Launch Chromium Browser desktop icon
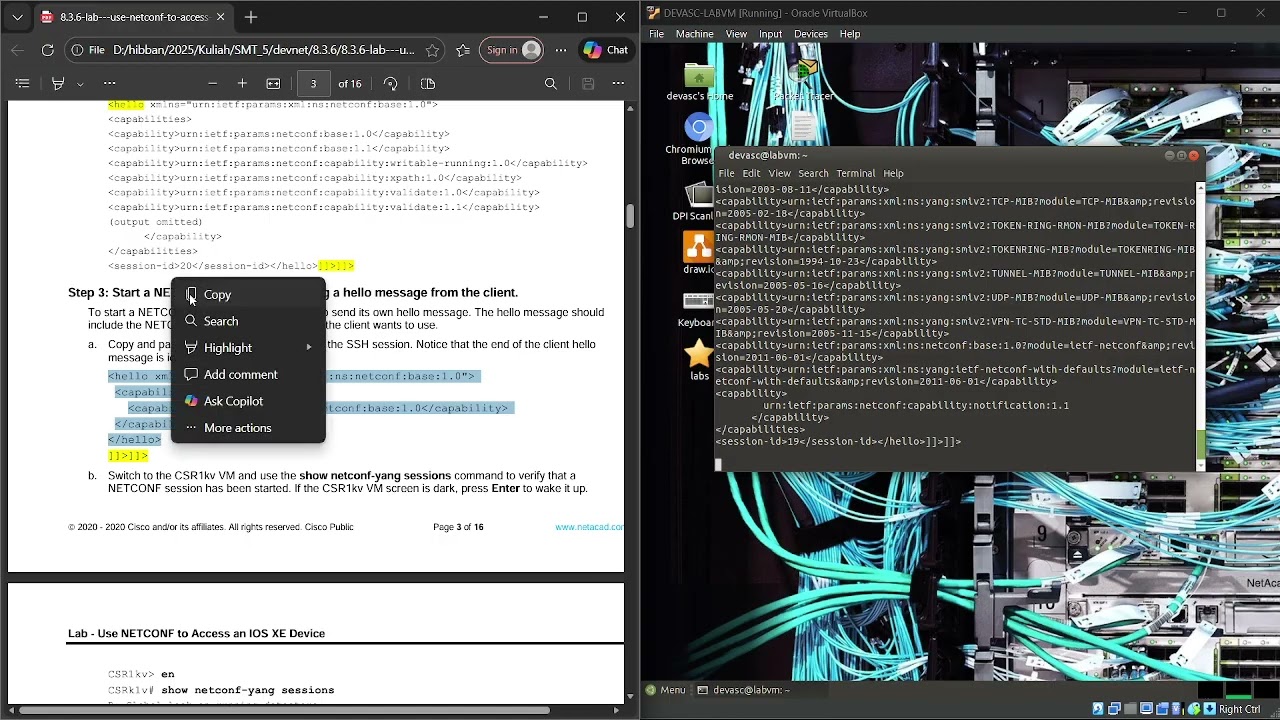Screen dimensions: 1280x720 coord(697,139)
